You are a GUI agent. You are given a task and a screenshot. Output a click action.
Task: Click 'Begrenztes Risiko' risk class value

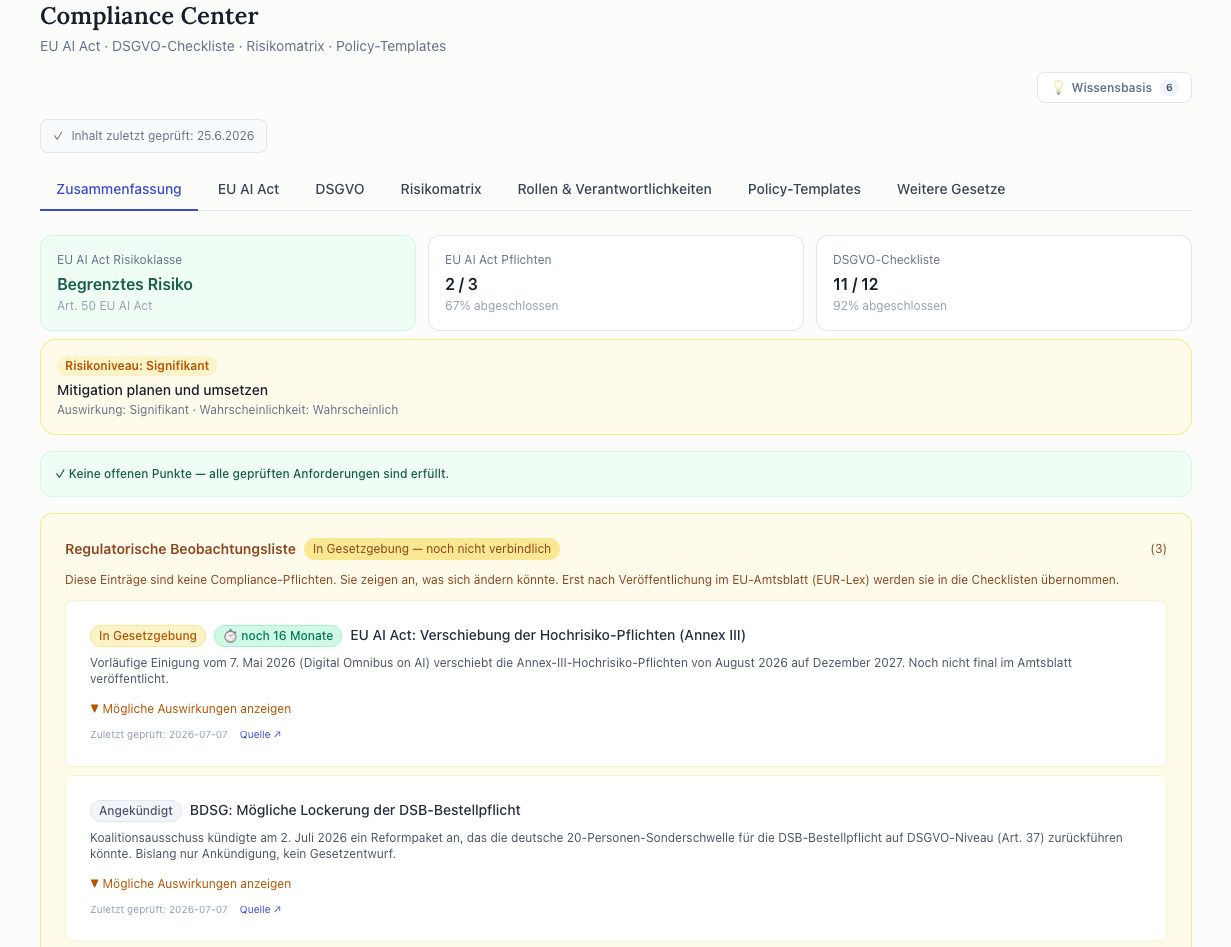(125, 284)
